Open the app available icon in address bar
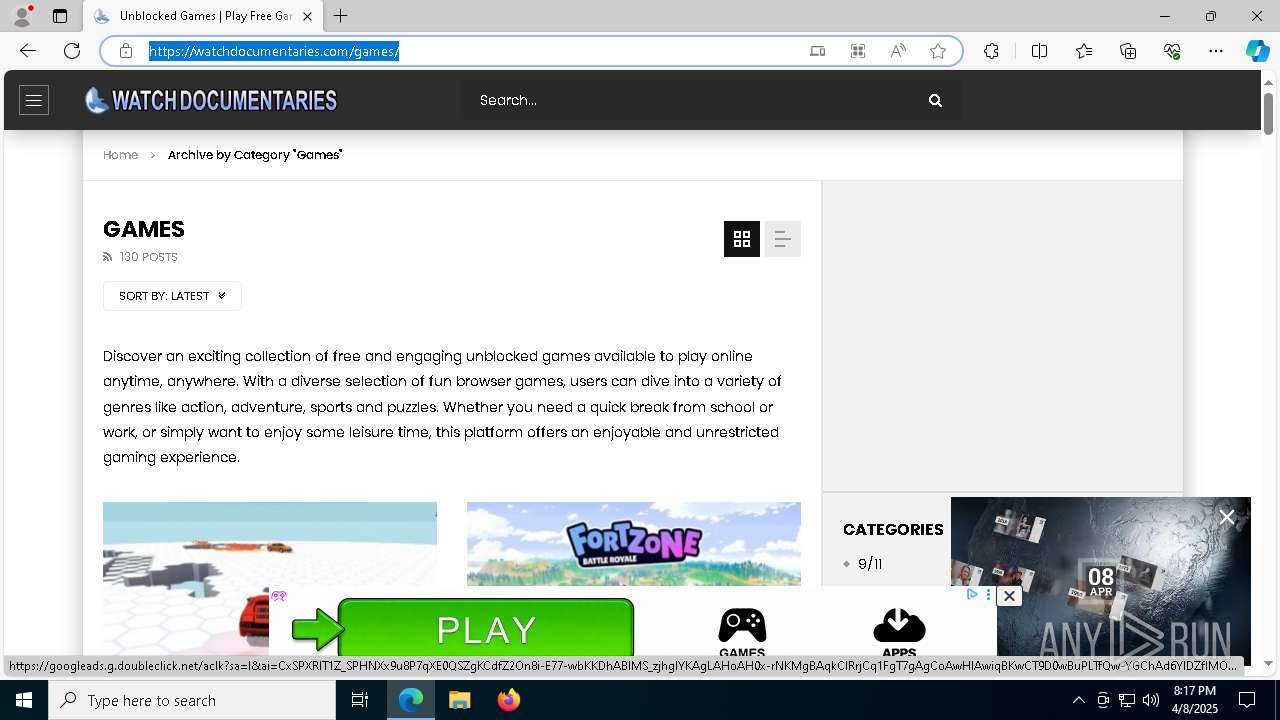Viewport: 1280px width, 720px height. coord(818,51)
